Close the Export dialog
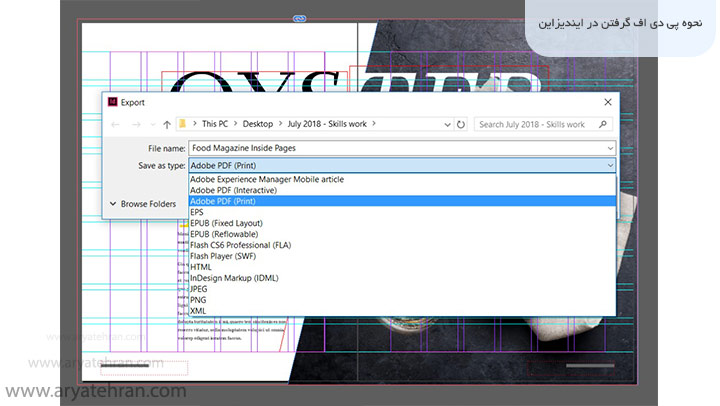The height and width of the screenshot is (406, 720). pyautogui.click(x=608, y=102)
